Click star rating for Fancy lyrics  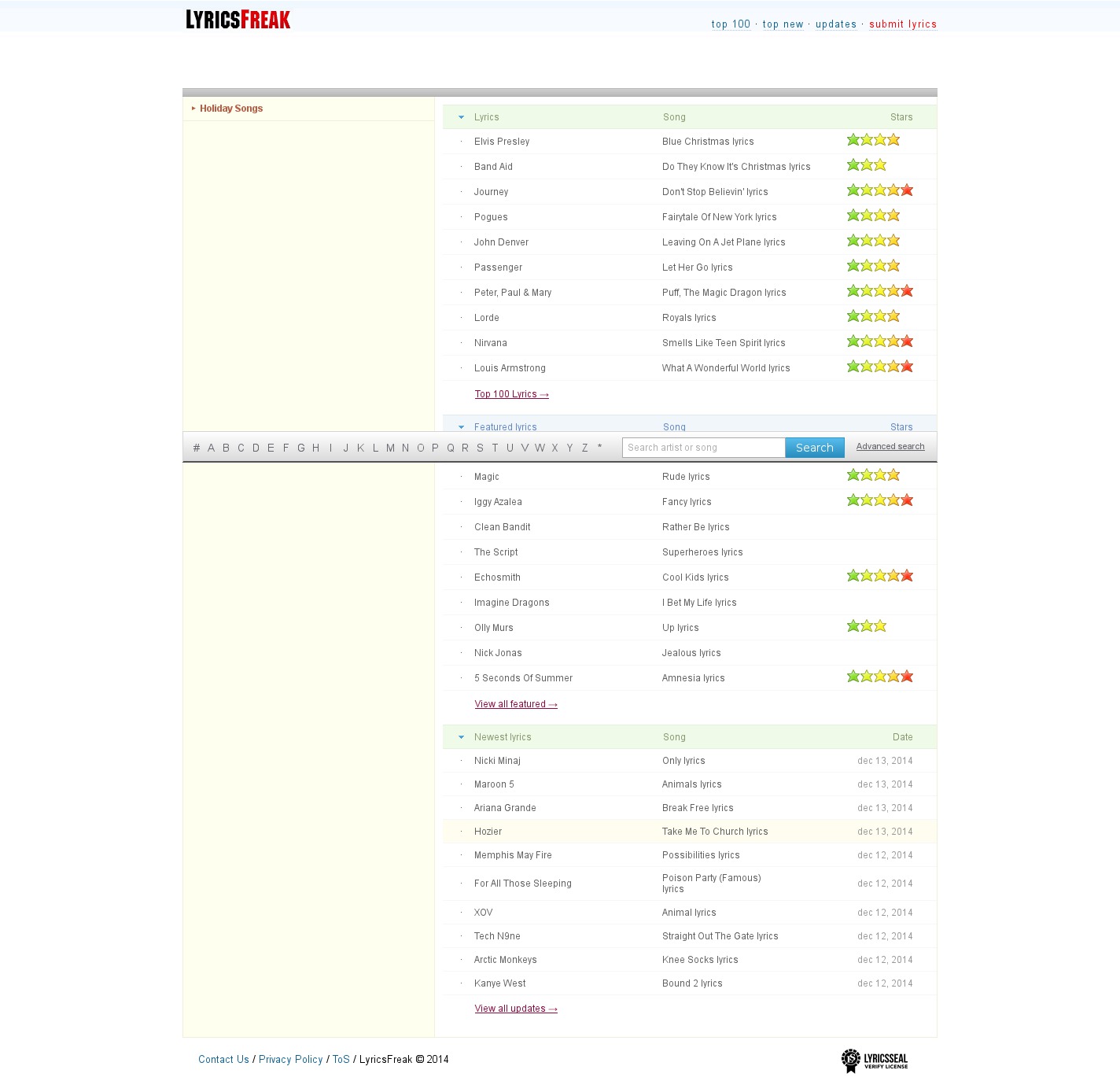coord(880,500)
